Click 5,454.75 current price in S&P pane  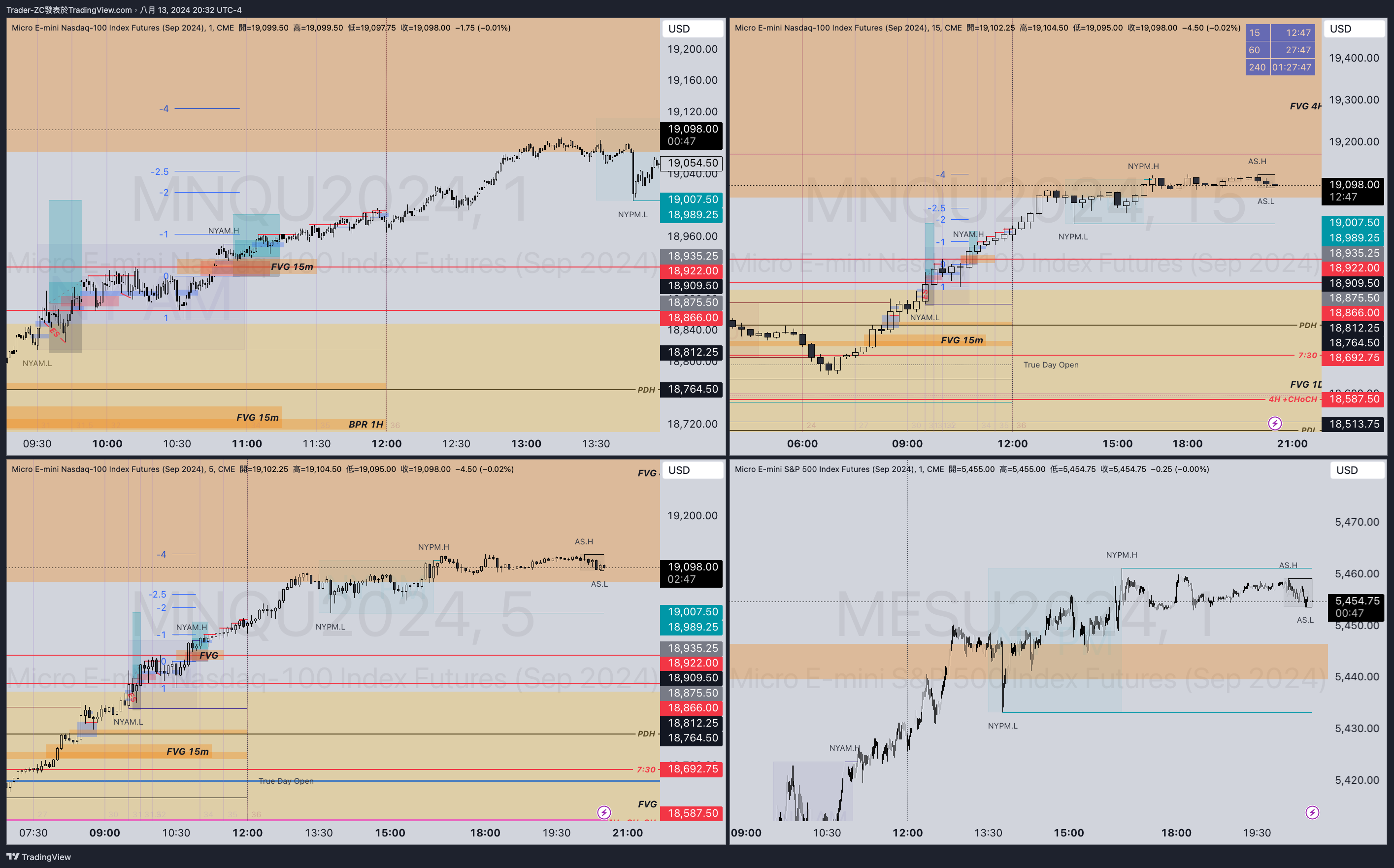1357,607
